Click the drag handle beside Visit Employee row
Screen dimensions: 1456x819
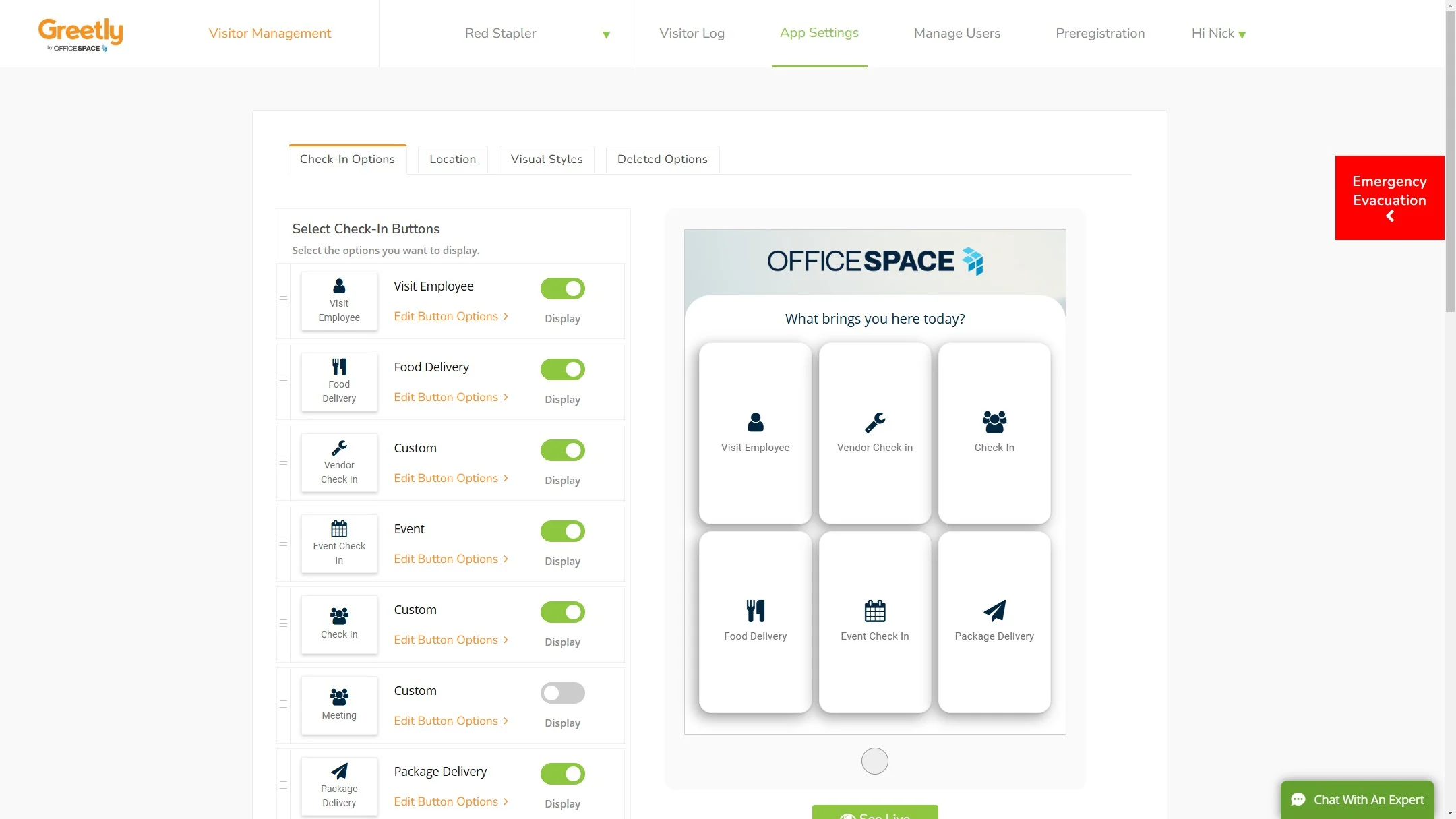(x=284, y=300)
